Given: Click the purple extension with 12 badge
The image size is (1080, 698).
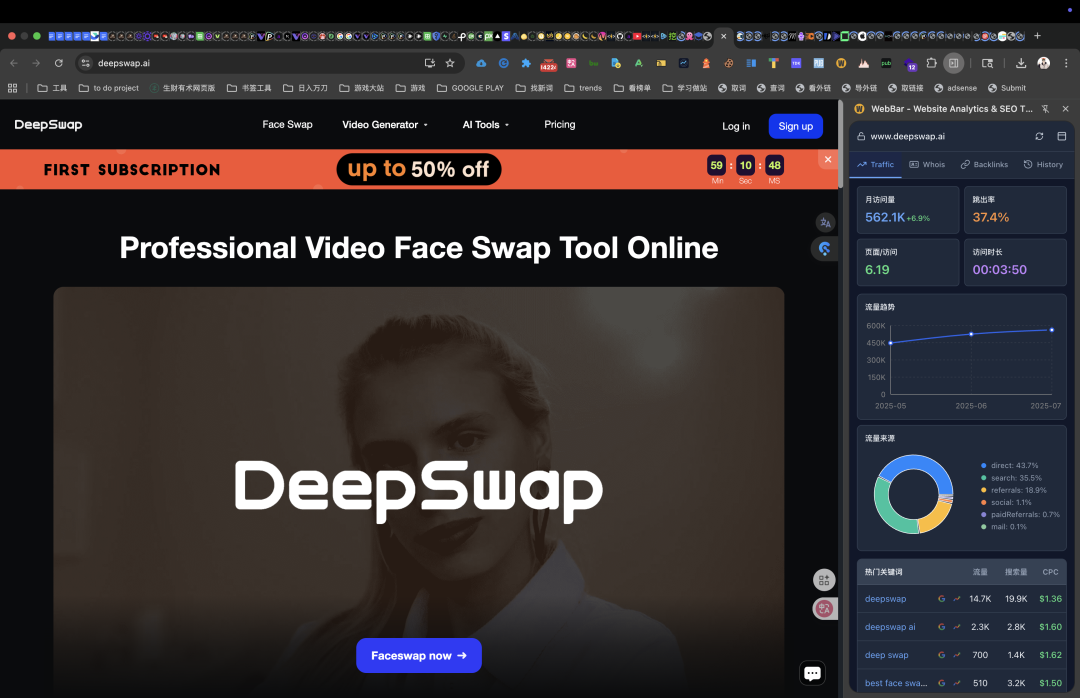Looking at the screenshot, I should point(910,65).
